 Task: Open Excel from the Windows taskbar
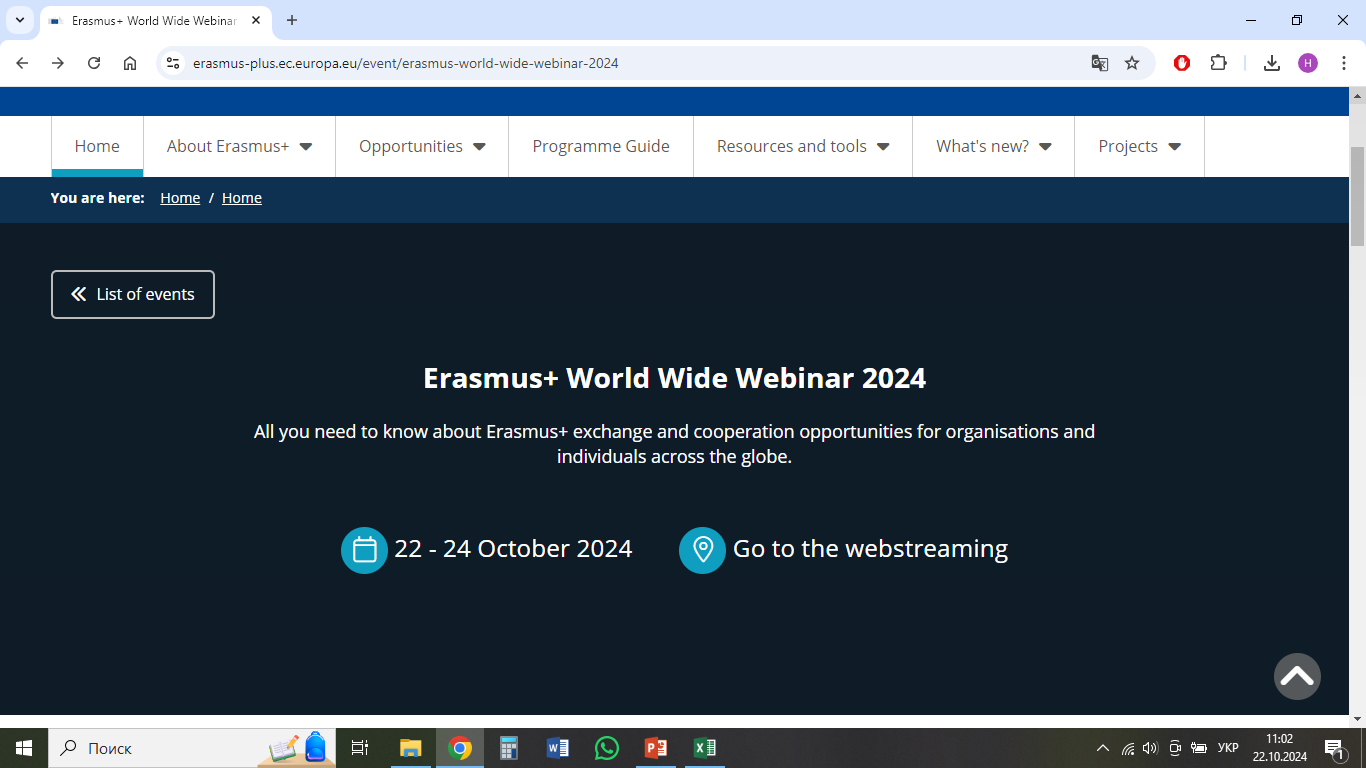point(705,748)
